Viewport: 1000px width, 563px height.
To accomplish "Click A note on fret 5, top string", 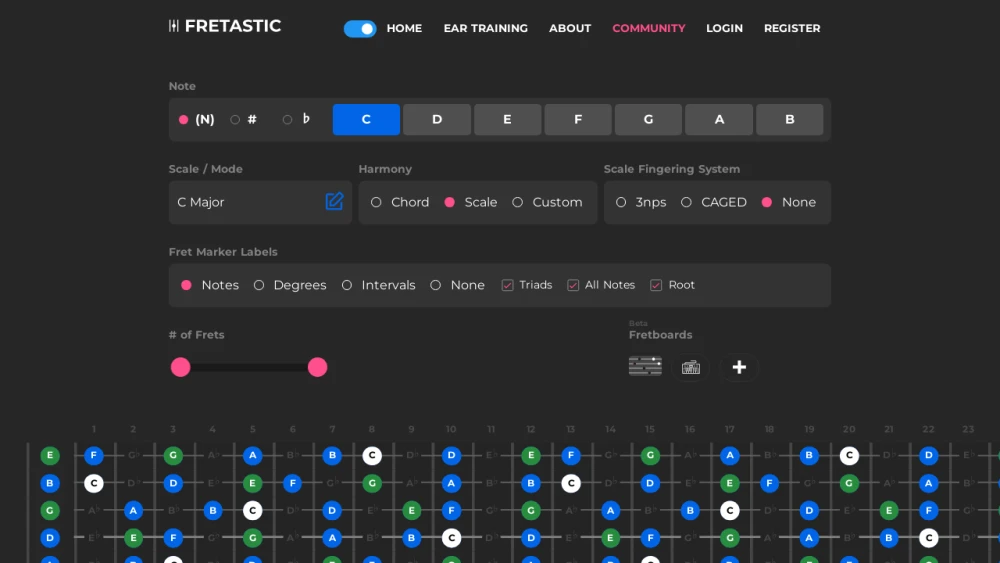I will [x=253, y=455].
